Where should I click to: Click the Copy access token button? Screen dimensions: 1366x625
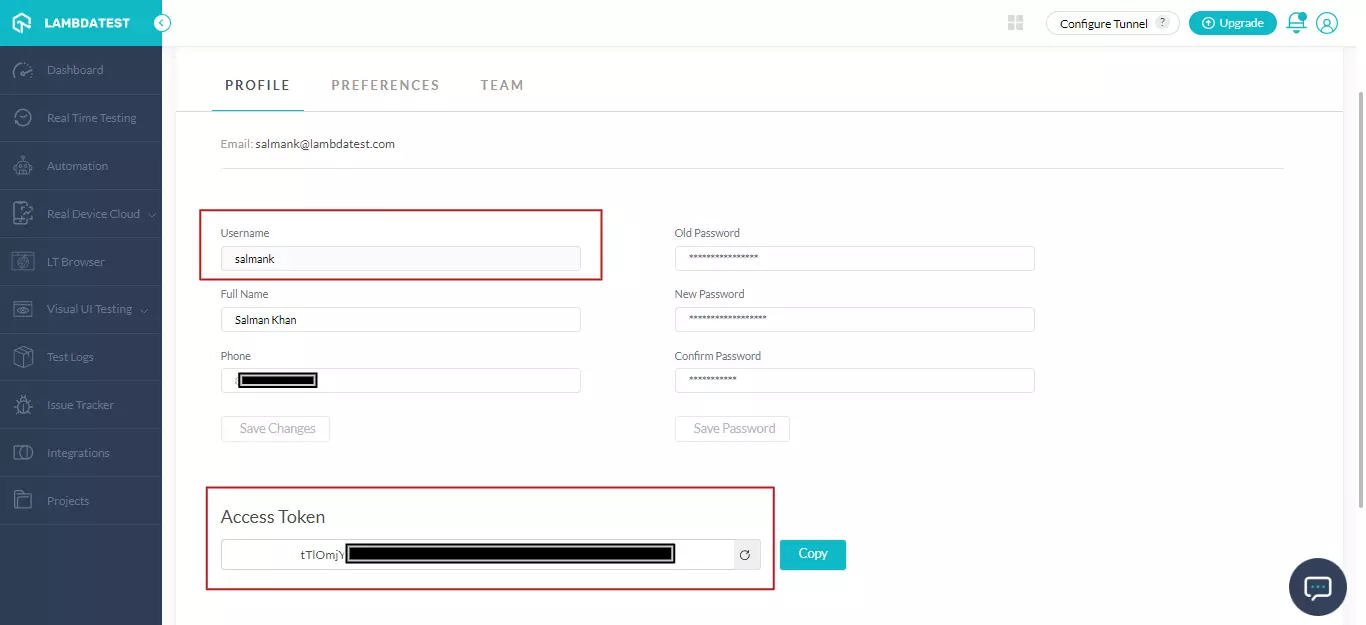pyautogui.click(x=812, y=554)
